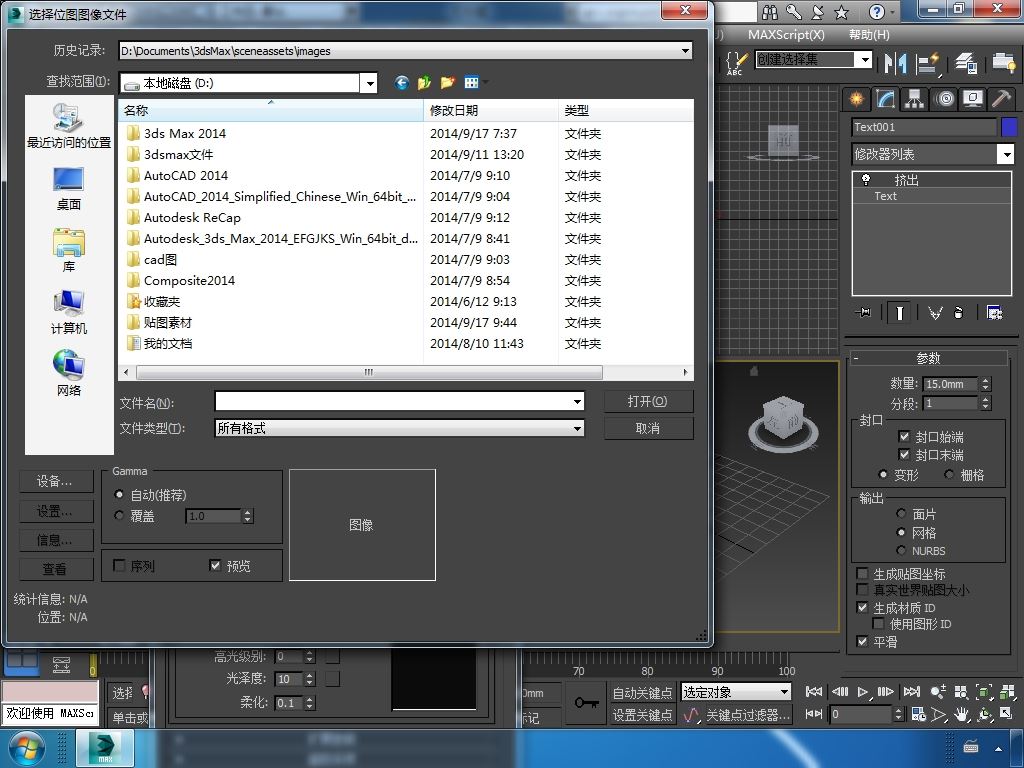Click the Play Animation button
This screenshot has width=1024, height=768.
click(863, 692)
